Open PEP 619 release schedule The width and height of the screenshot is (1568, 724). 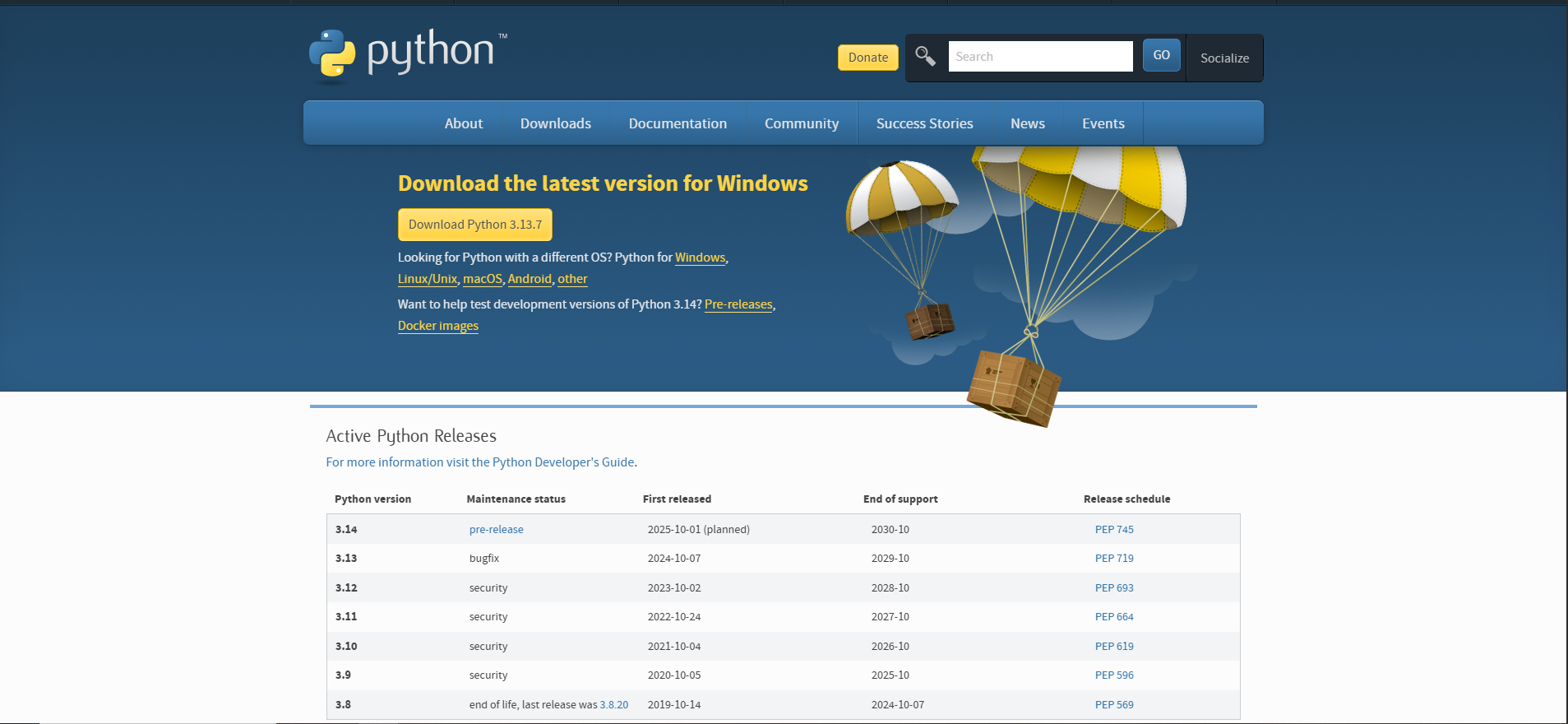click(x=1114, y=647)
